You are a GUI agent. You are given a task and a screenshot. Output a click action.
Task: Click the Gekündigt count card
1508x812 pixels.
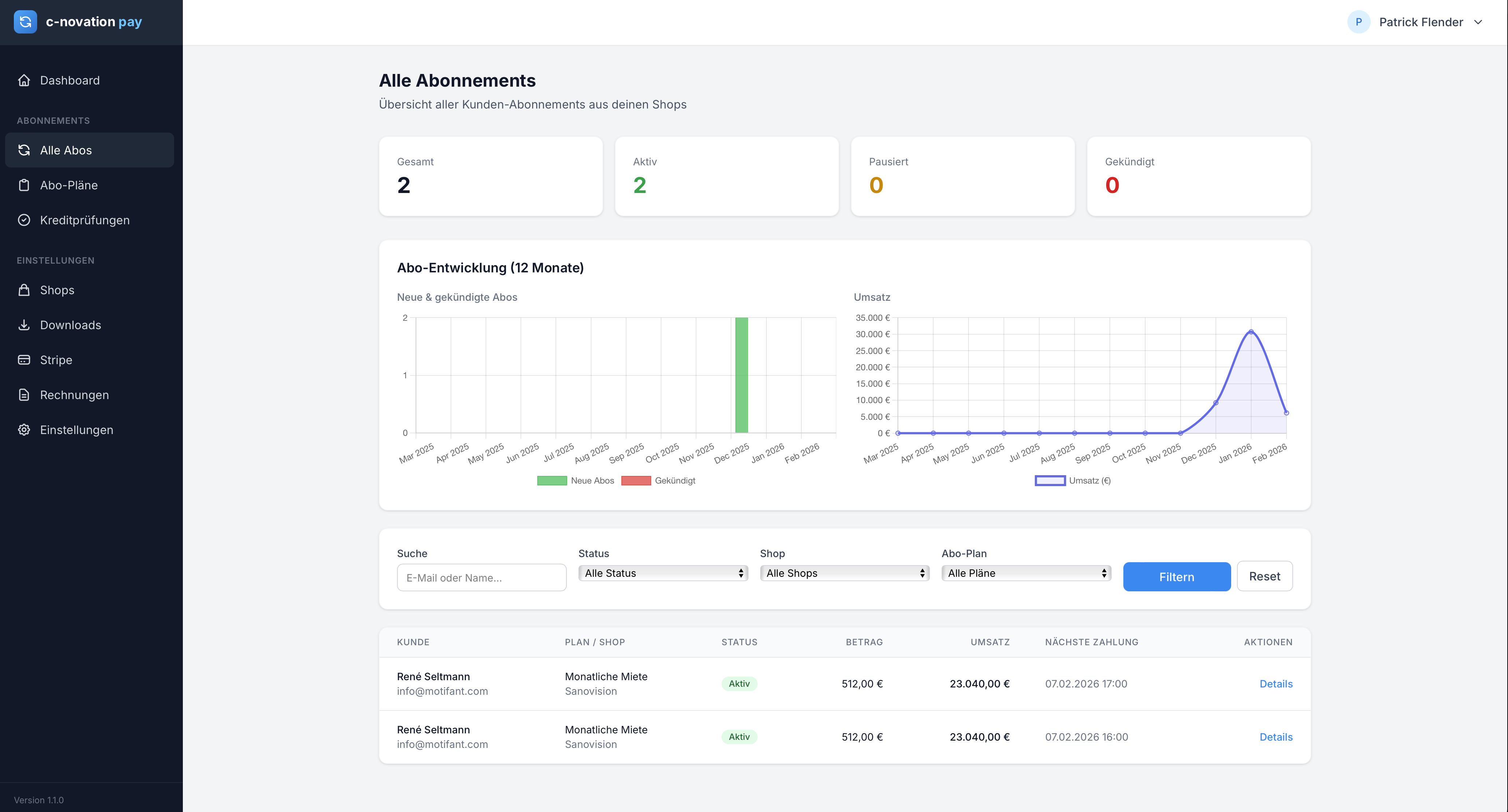coord(1198,176)
